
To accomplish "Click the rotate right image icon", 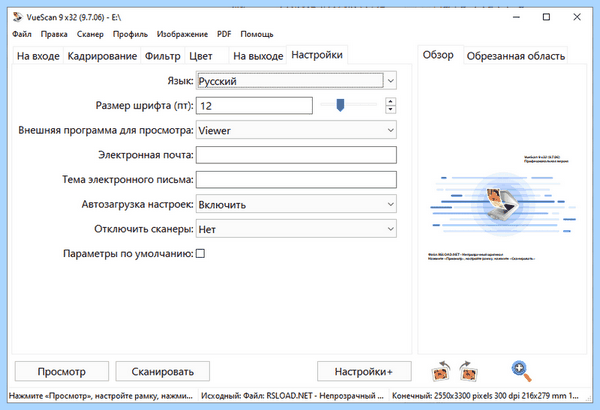I will click(468, 371).
